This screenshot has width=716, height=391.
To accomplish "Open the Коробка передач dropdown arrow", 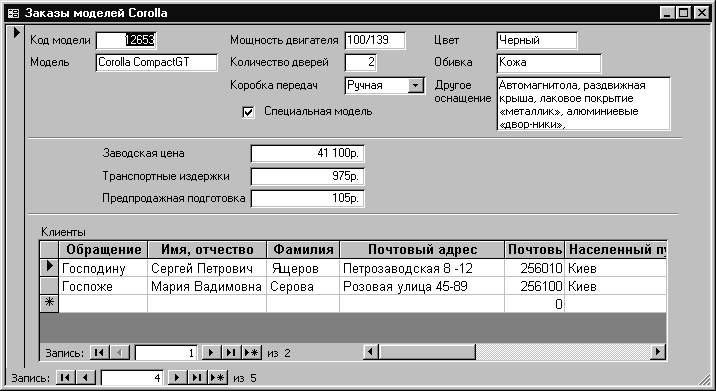I will tap(416, 85).
